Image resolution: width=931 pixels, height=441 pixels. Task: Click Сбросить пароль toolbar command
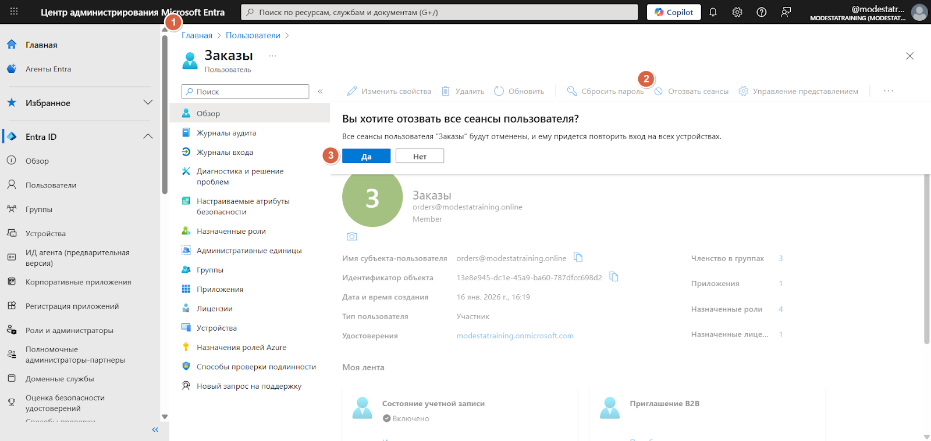coord(605,91)
